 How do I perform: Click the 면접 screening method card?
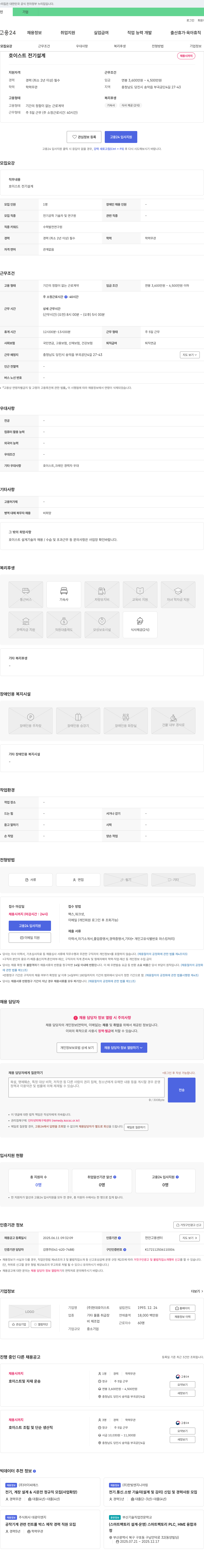point(78,879)
